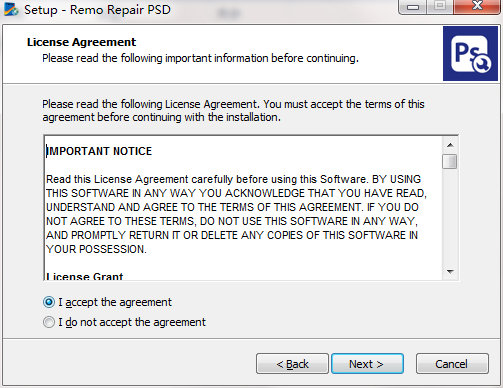Click the License Agreement page heading
The image size is (503, 388).
82,42
